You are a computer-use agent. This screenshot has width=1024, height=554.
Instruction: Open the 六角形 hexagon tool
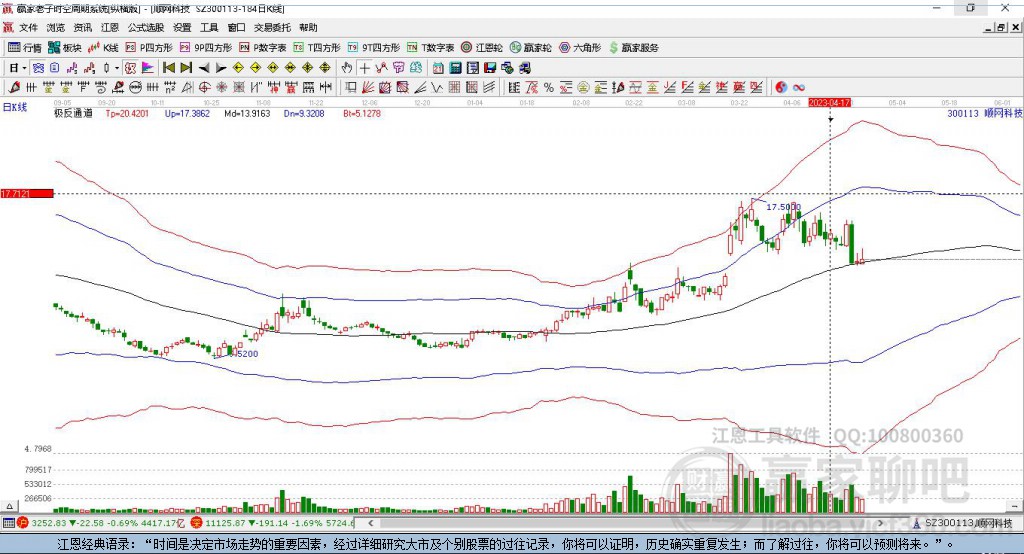(580, 48)
